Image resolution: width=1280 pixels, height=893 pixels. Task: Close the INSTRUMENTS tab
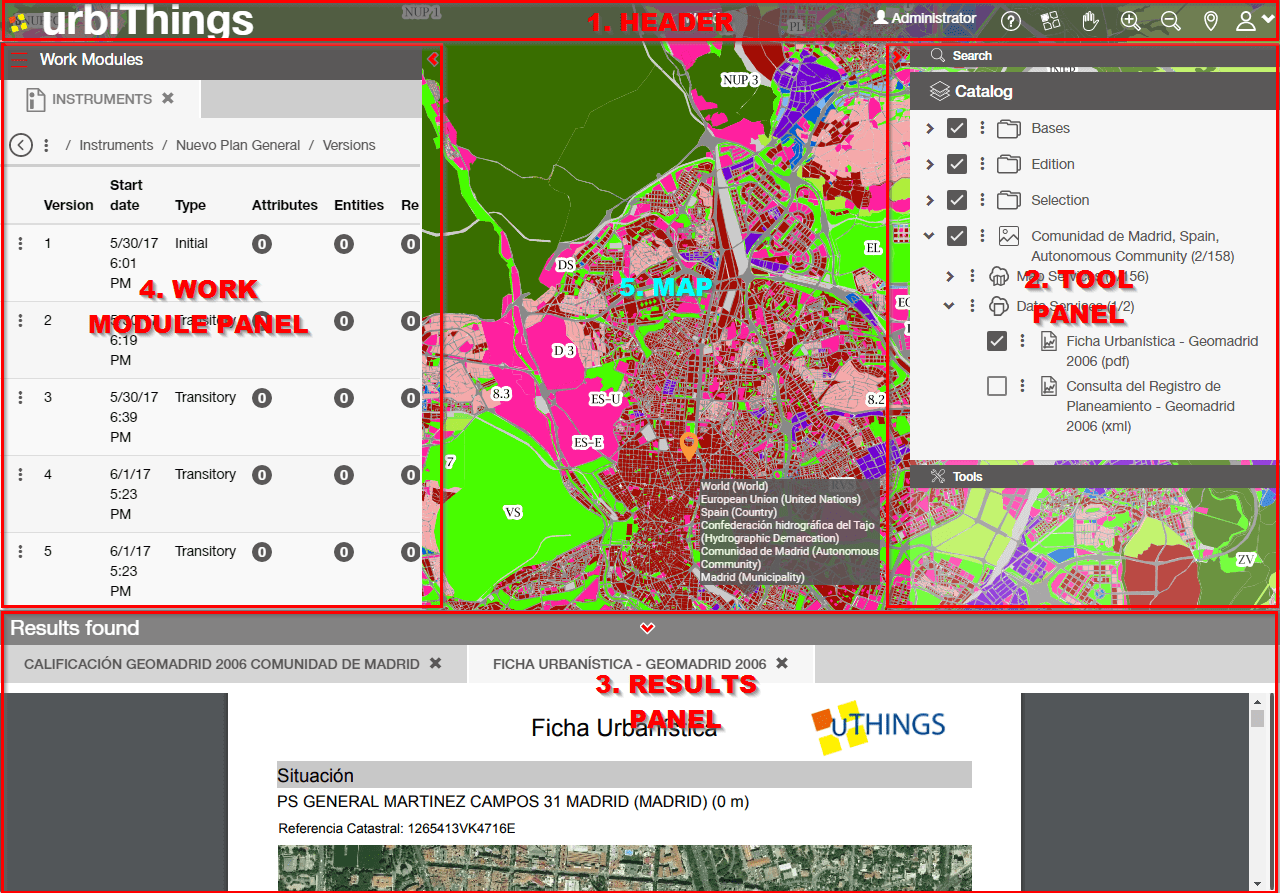168,98
